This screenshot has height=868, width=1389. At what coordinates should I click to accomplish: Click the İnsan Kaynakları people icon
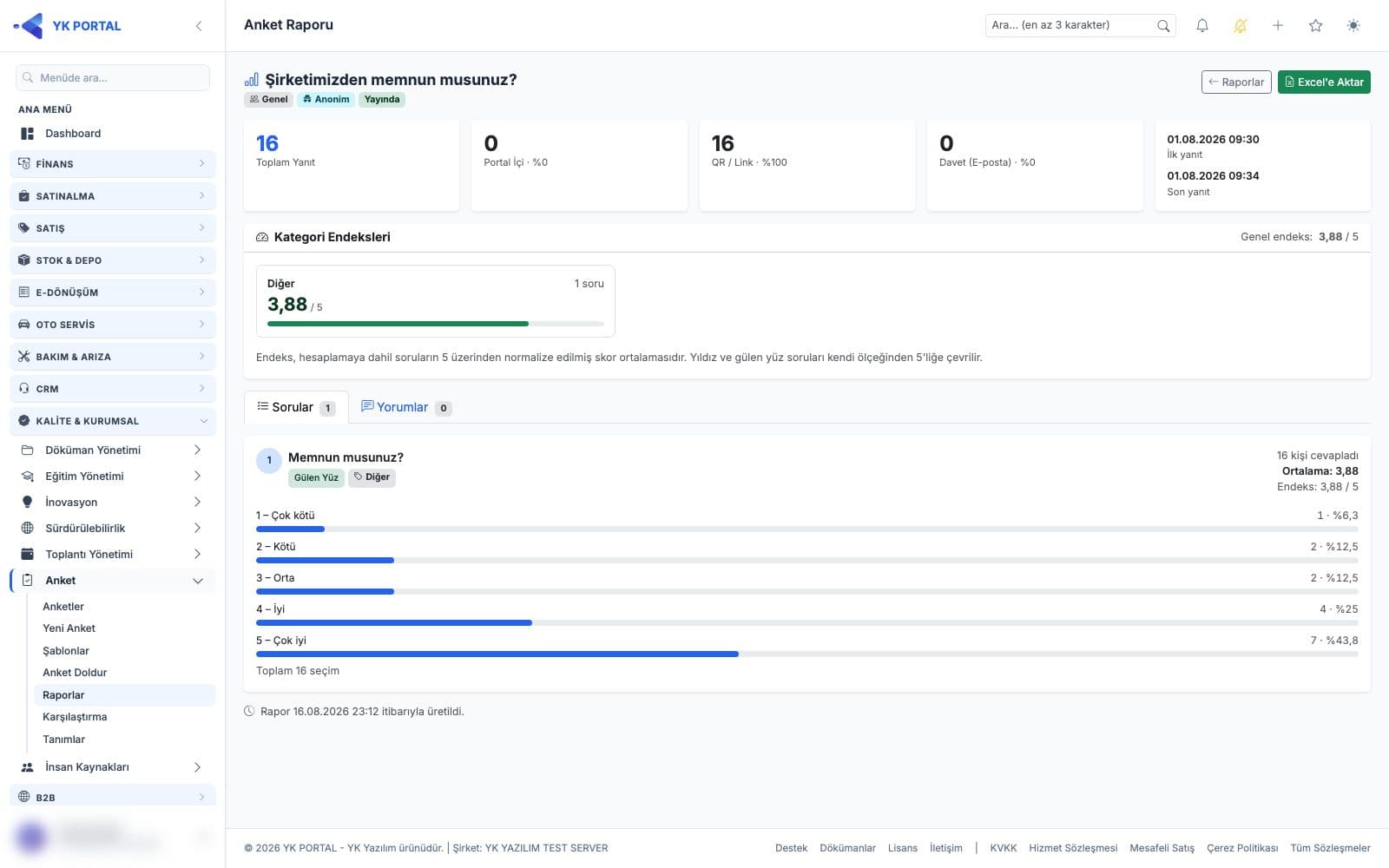27,767
